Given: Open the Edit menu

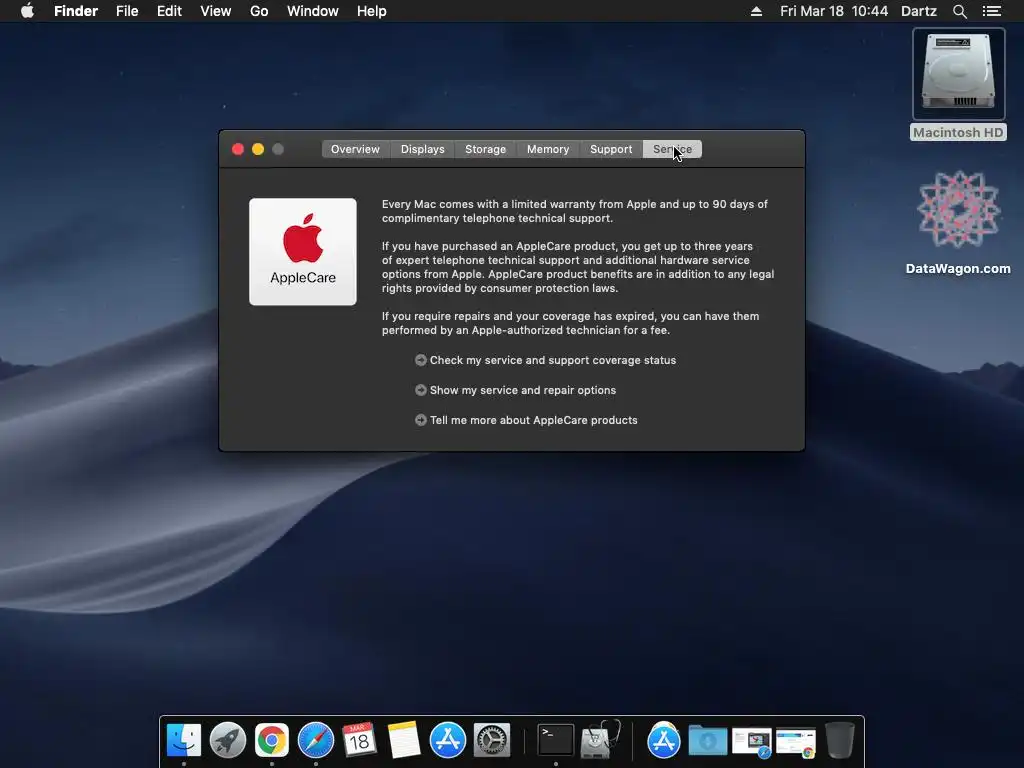Looking at the screenshot, I should 169,11.
